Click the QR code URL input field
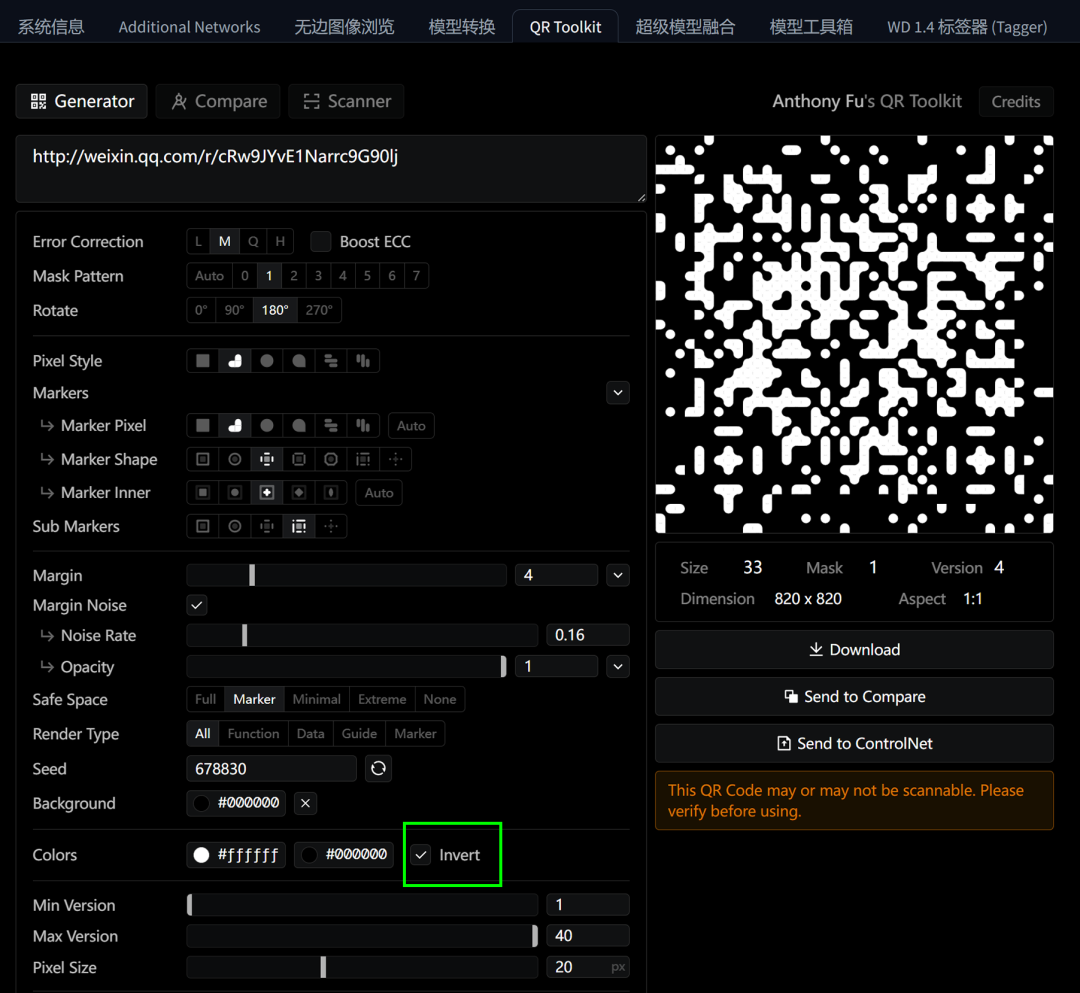Viewport: 1080px width, 993px height. click(x=330, y=168)
